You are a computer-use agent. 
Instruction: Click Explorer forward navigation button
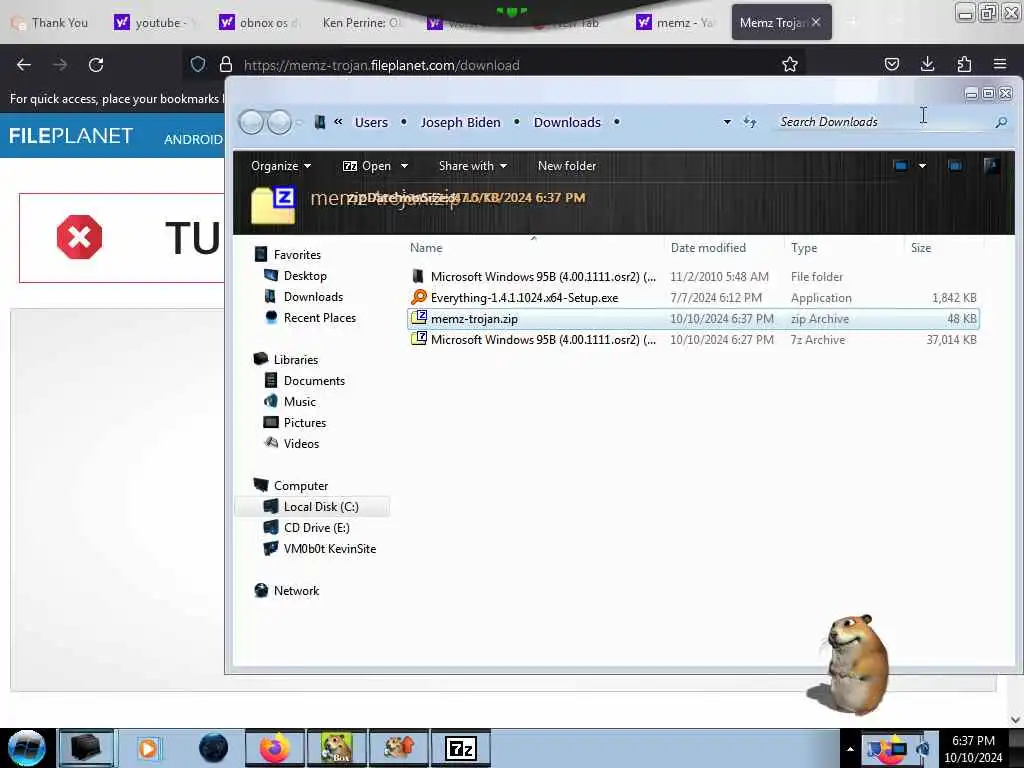tap(280, 122)
